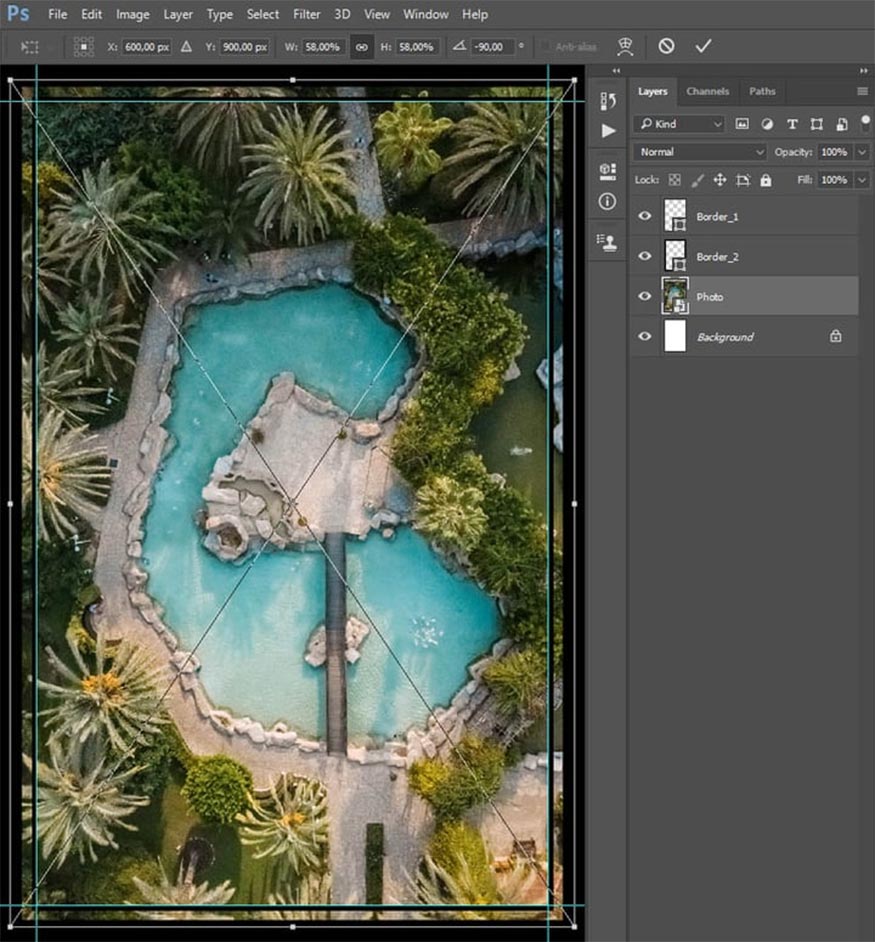The width and height of the screenshot is (875, 942).
Task: Open the Fill slider dropdown
Action: [x=862, y=180]
